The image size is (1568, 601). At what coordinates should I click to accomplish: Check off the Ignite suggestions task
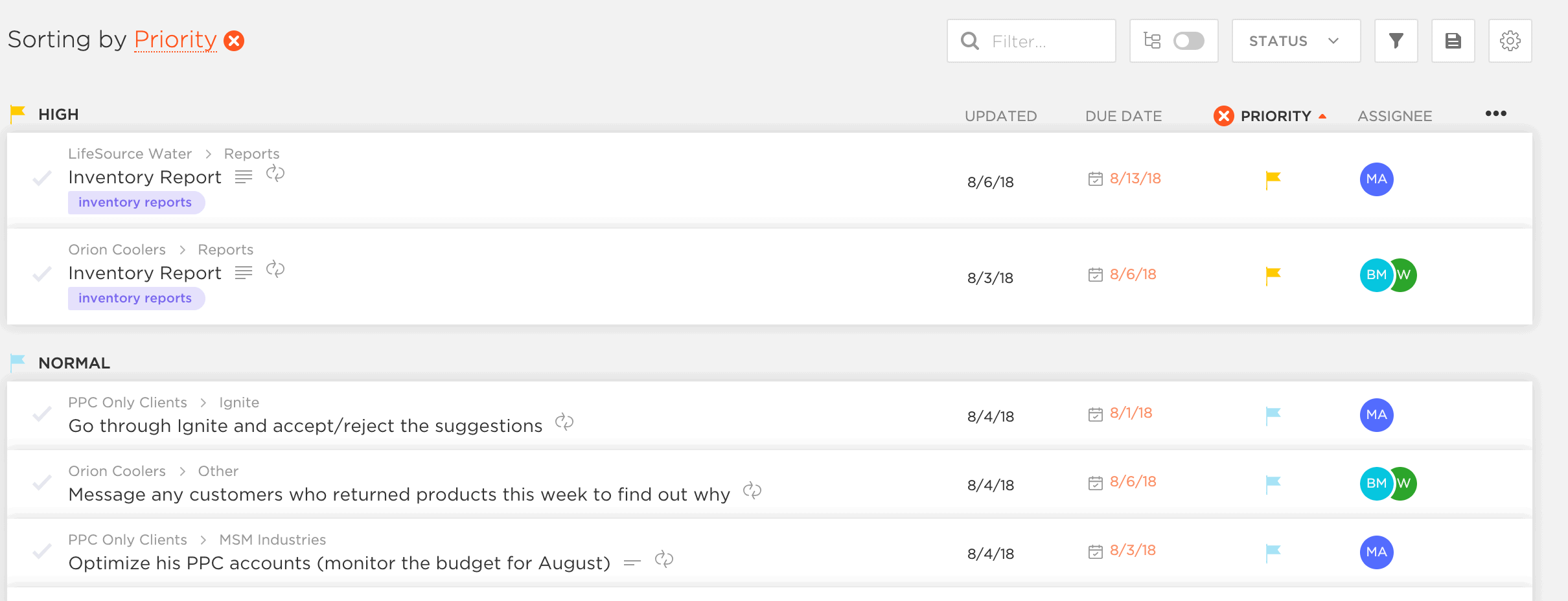tap(42, 414)
